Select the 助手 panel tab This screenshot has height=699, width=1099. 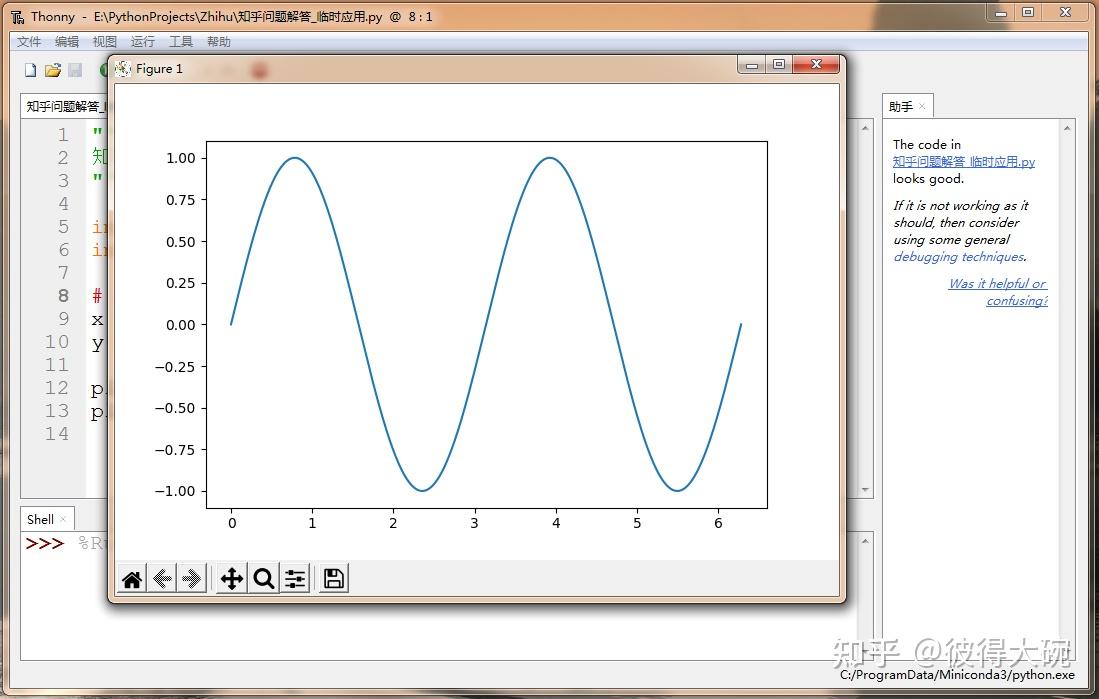click(x=903, y=105)
